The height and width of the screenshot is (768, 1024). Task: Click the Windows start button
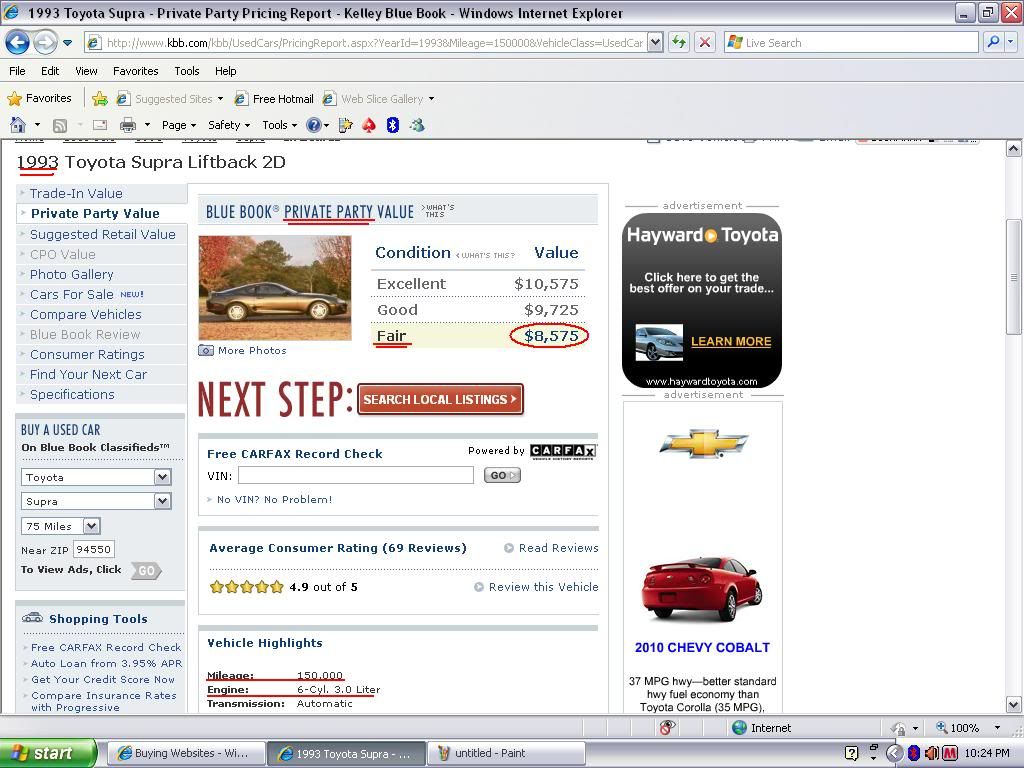48,753
